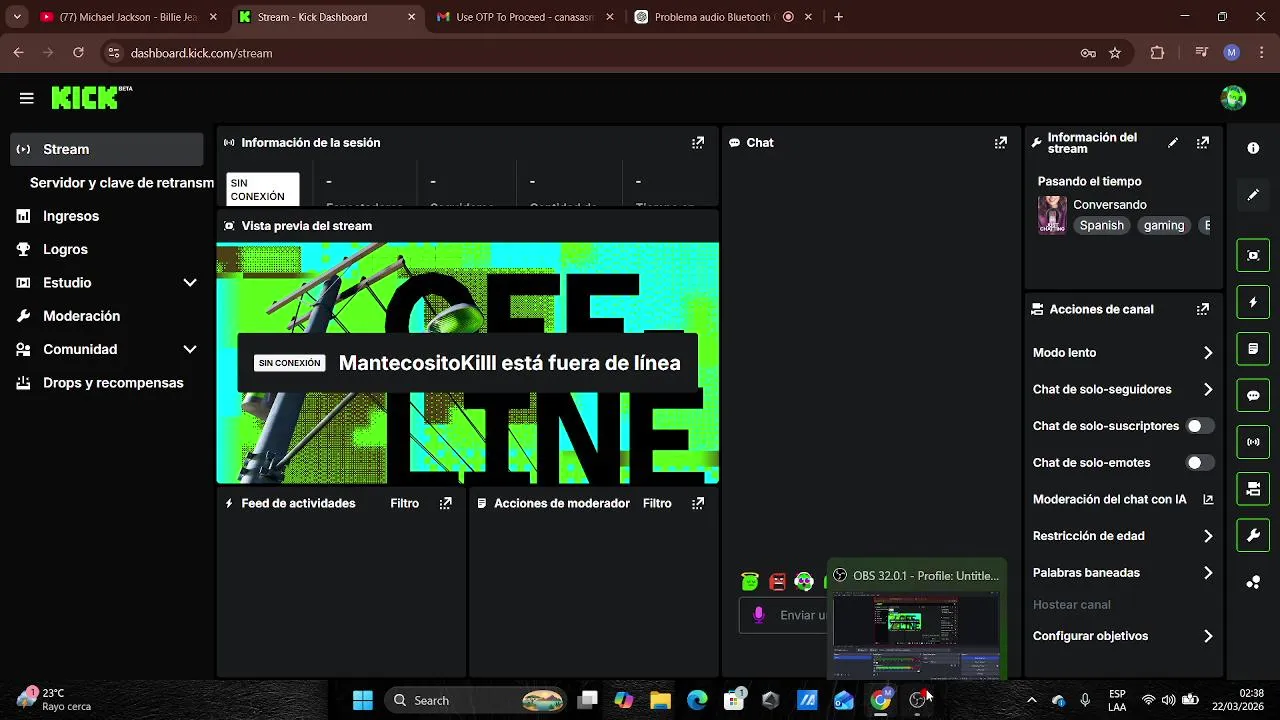Open the hamburger menu next to Kick logo
Screen dimensions: 1280x720
pos(27,98)
